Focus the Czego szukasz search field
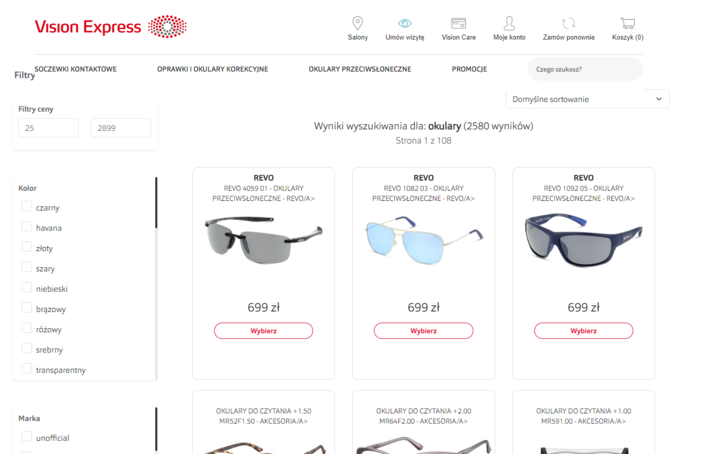Image resolution: width=720 pixels, height=454 pixels. (x=585, y=69)
